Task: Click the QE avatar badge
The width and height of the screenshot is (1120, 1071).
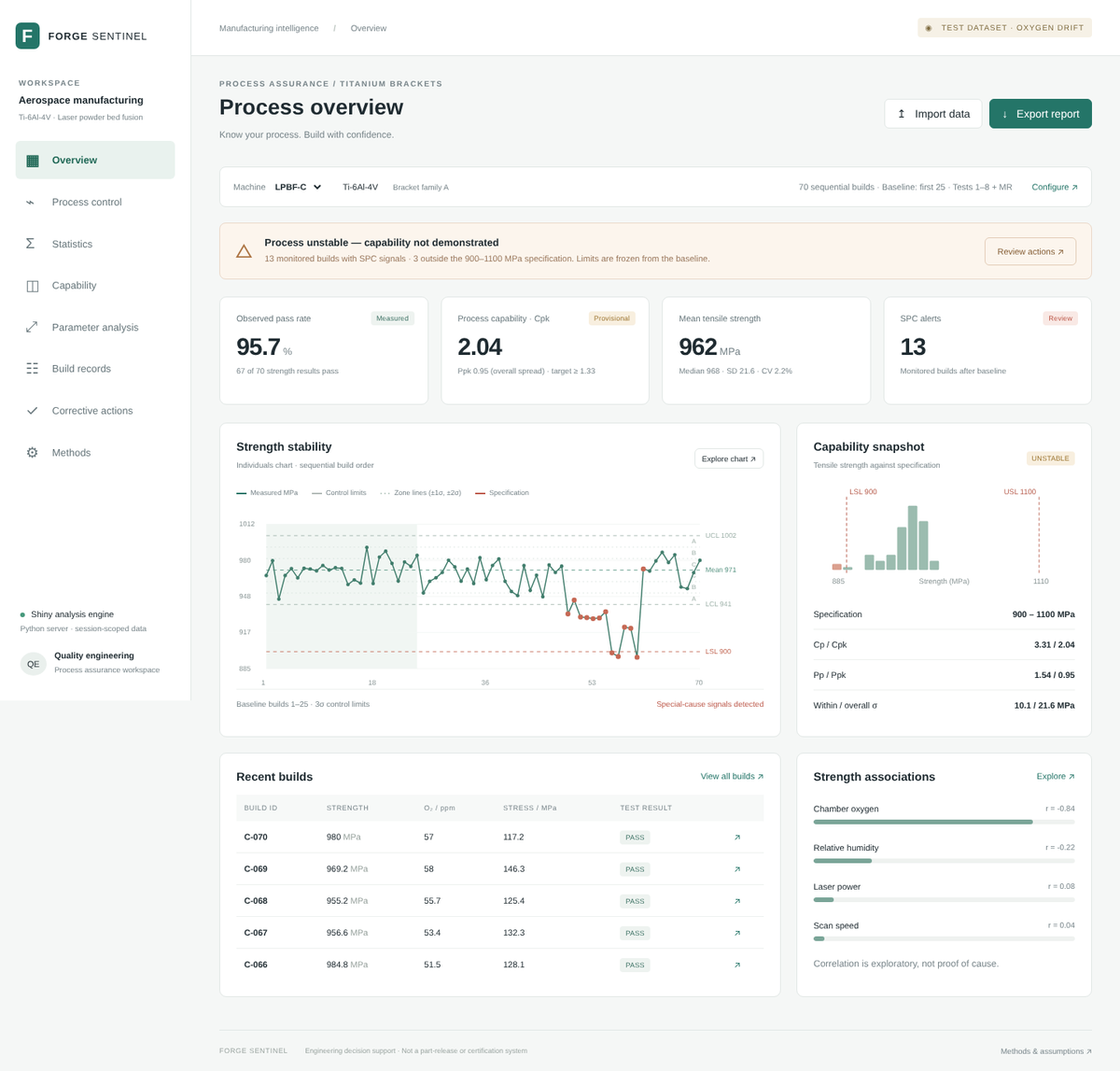Action: pyautogui.click(x=34, y=664)
